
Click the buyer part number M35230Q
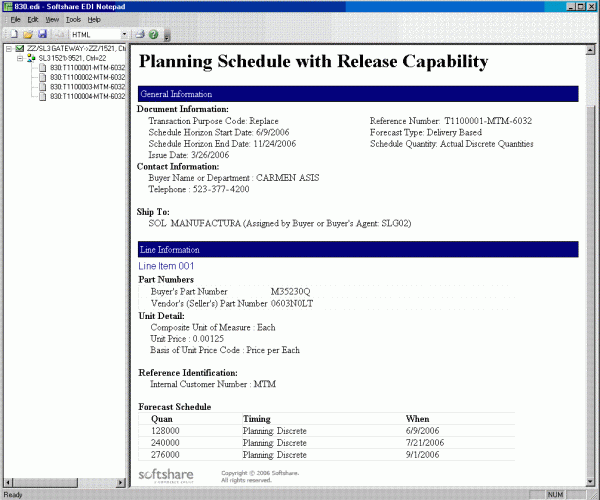click(290, 292)
